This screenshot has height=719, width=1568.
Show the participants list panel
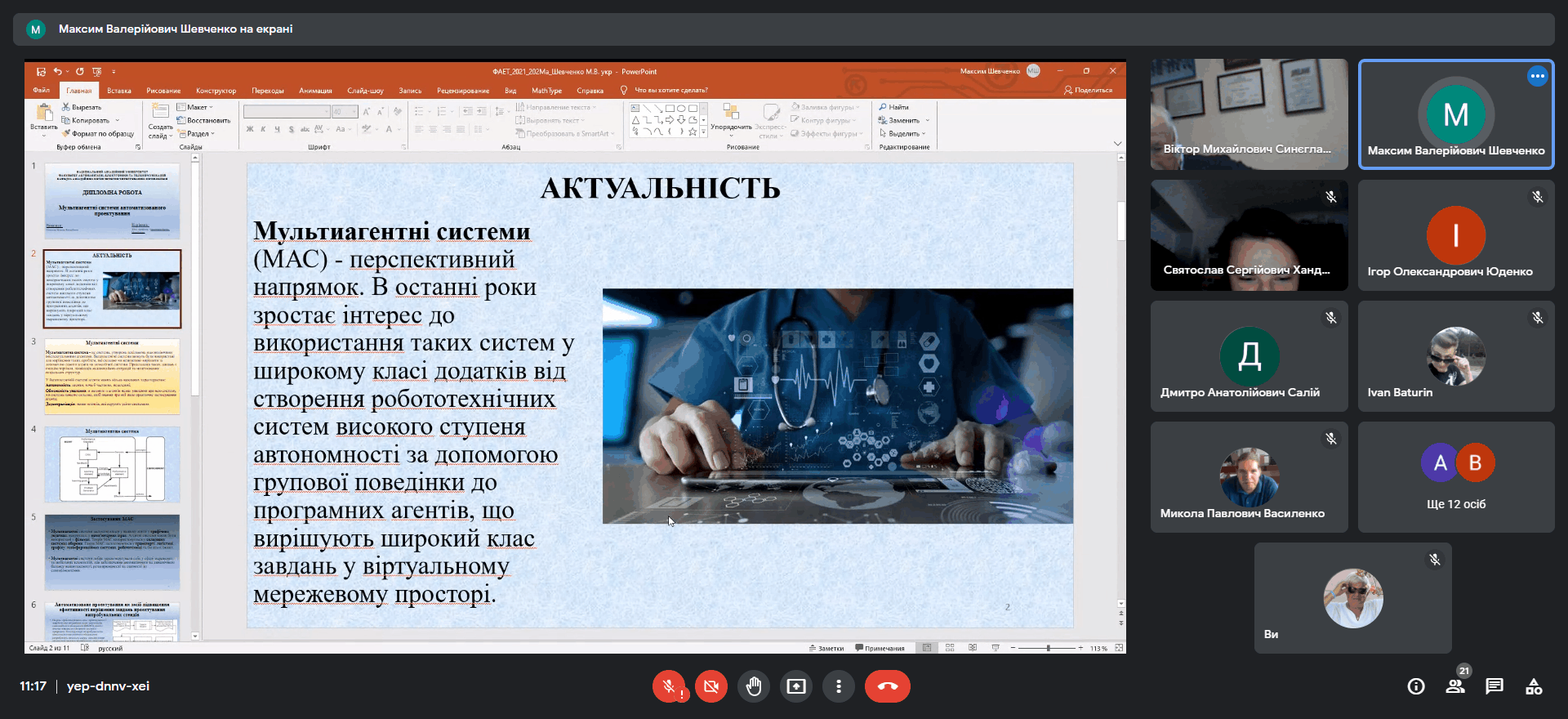click(x=1455, y=686)
